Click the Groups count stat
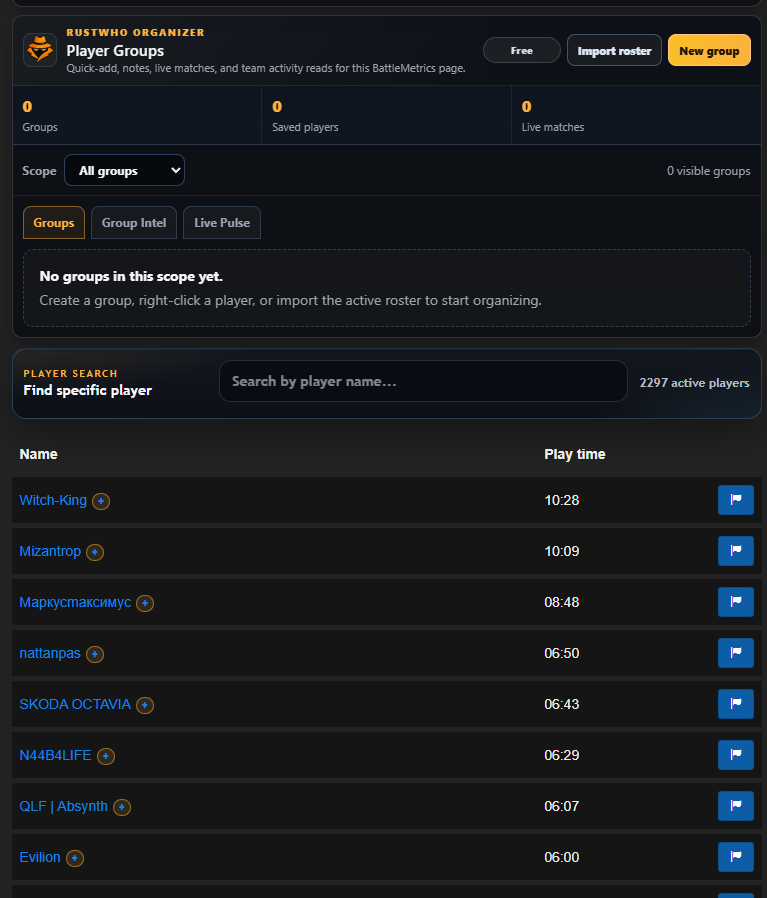 pyautogui.click(x=137, y=115)
